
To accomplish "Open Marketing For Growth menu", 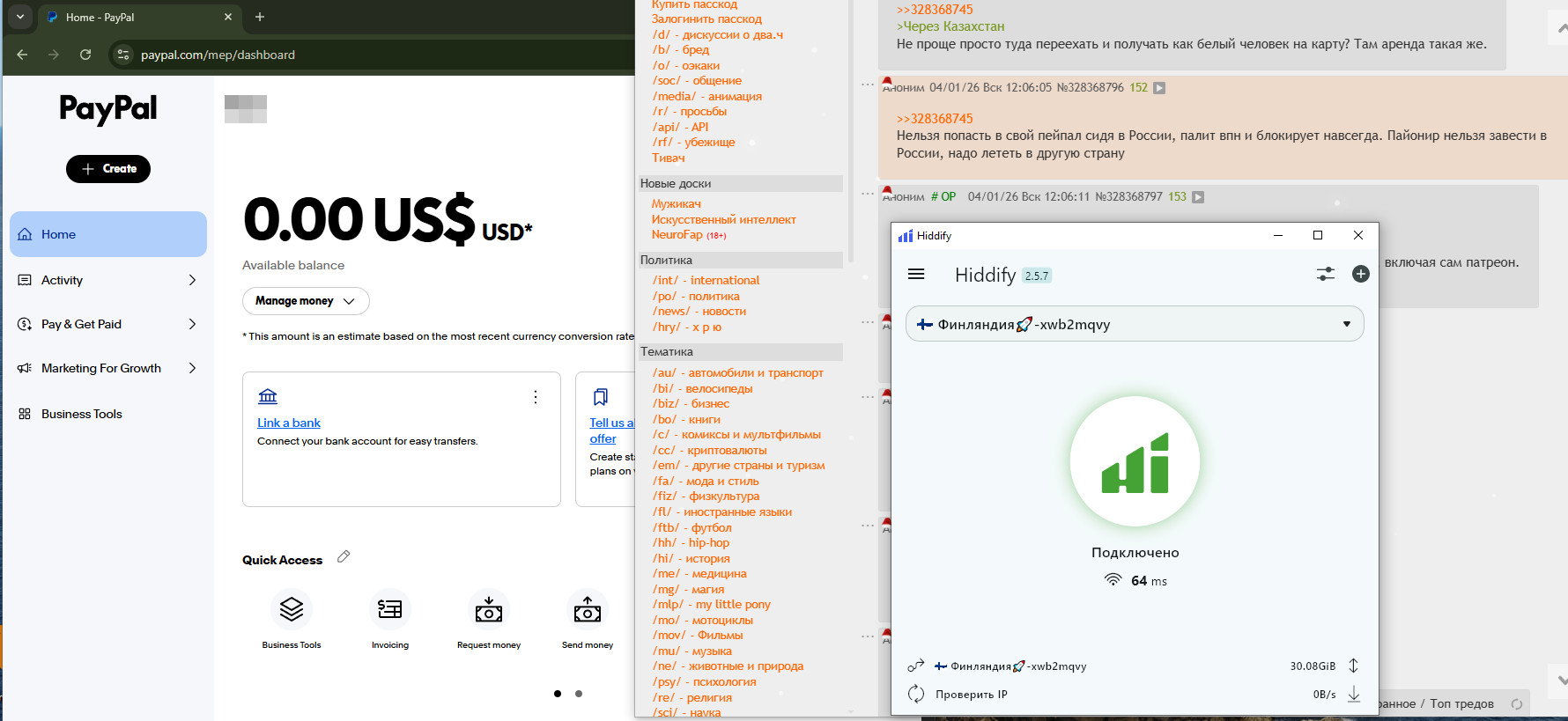I will [x=108, y=368].
